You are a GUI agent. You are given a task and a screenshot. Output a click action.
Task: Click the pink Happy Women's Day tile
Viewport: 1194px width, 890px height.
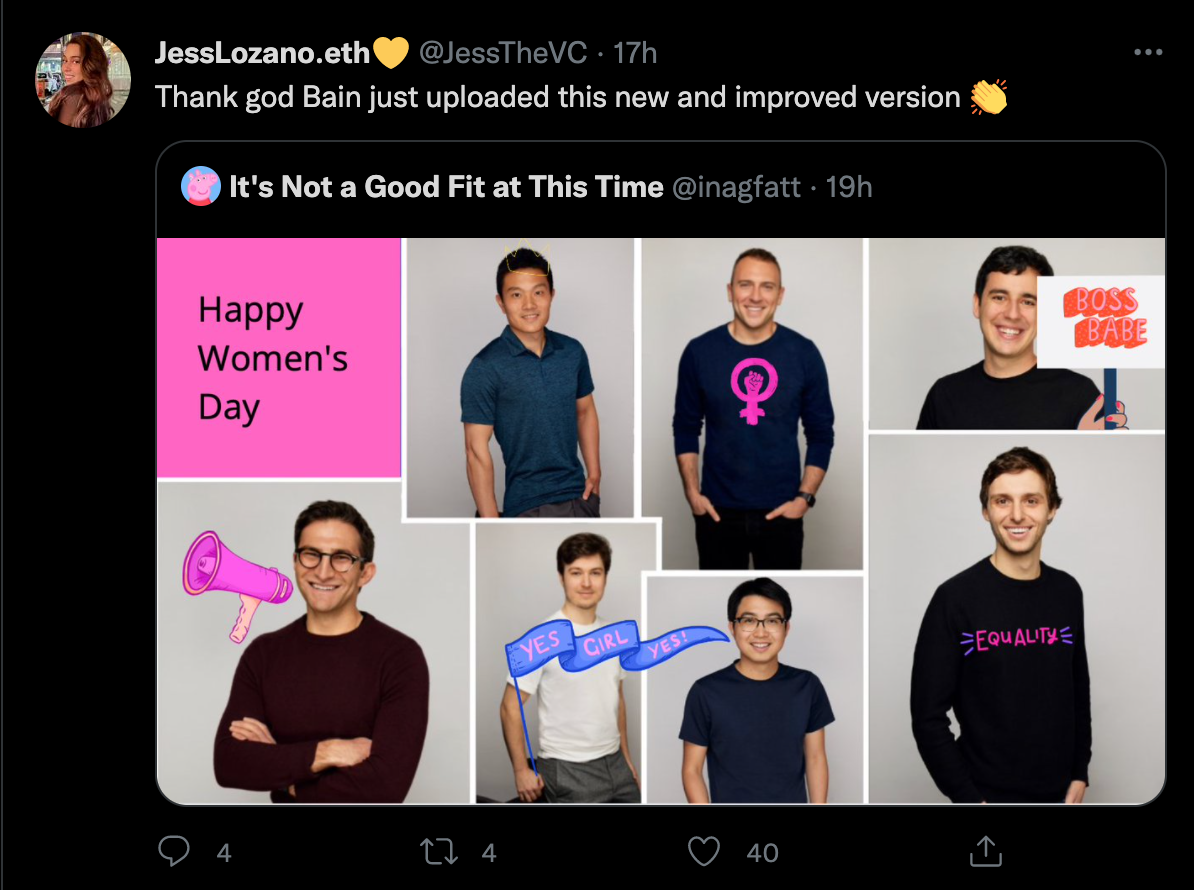tap(279, 358)
